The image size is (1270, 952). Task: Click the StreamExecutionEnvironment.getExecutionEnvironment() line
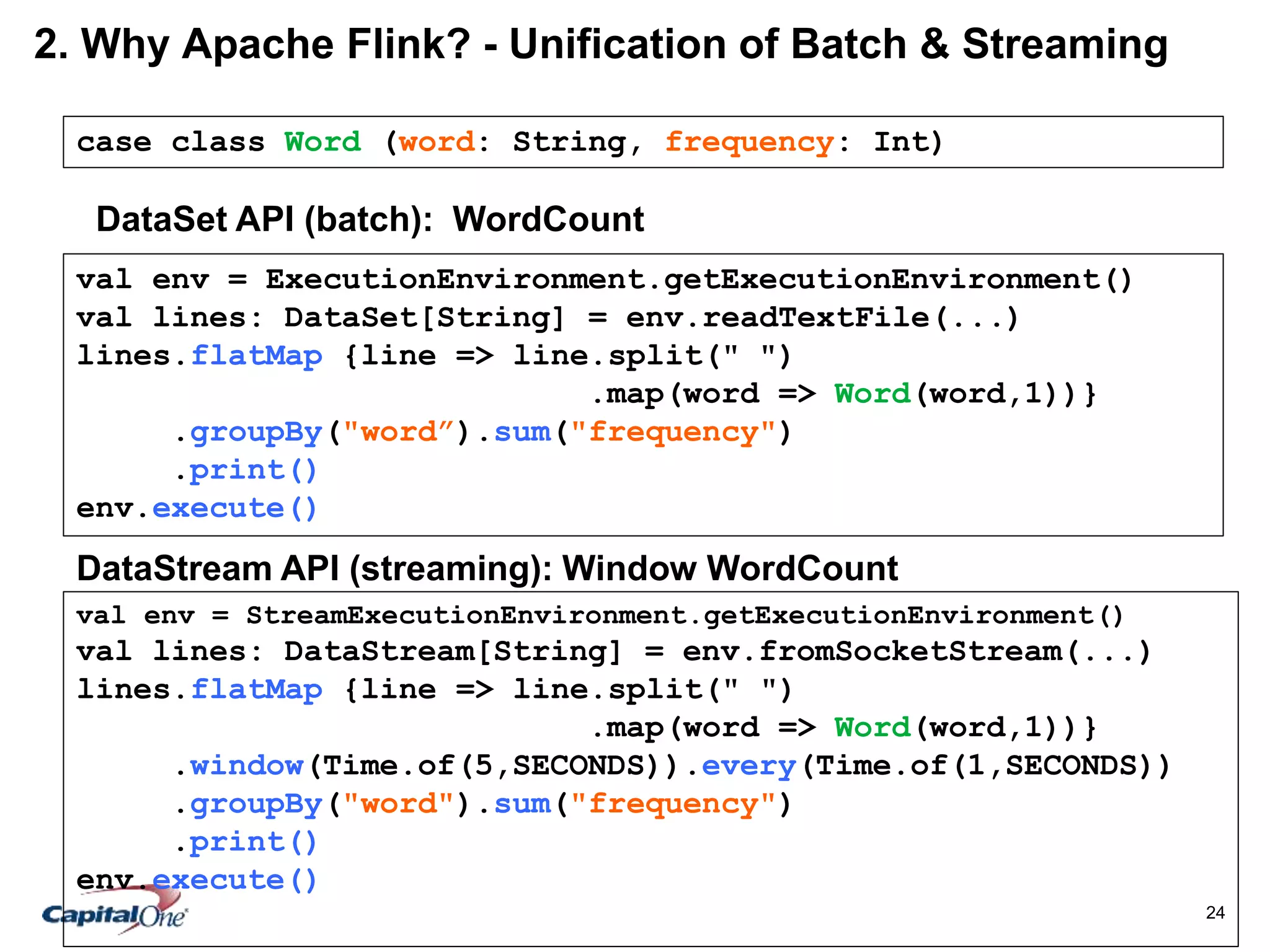[x=600, y=615]
